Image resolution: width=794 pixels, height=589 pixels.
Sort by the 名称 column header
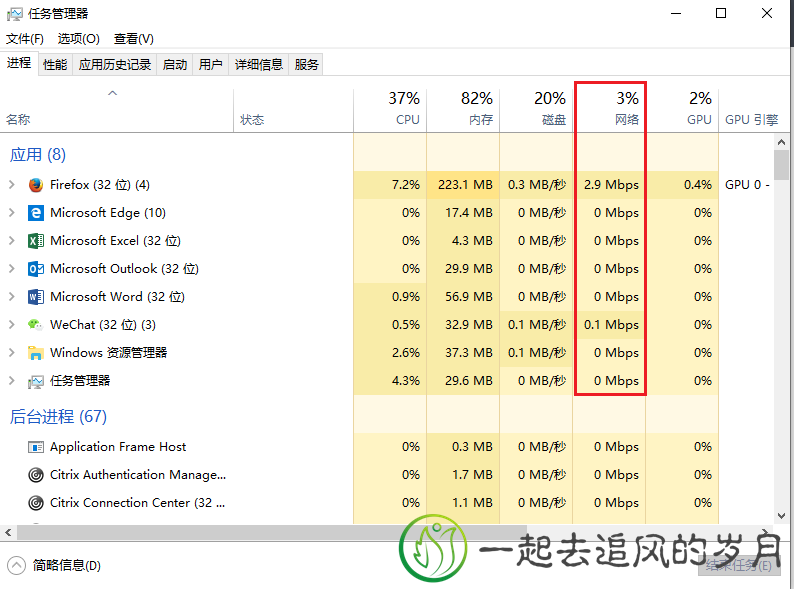[116, 108]
